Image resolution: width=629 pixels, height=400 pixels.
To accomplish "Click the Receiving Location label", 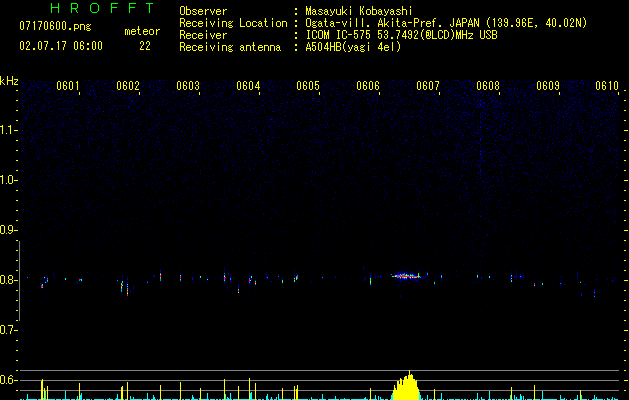I will [x=233, y=23].
